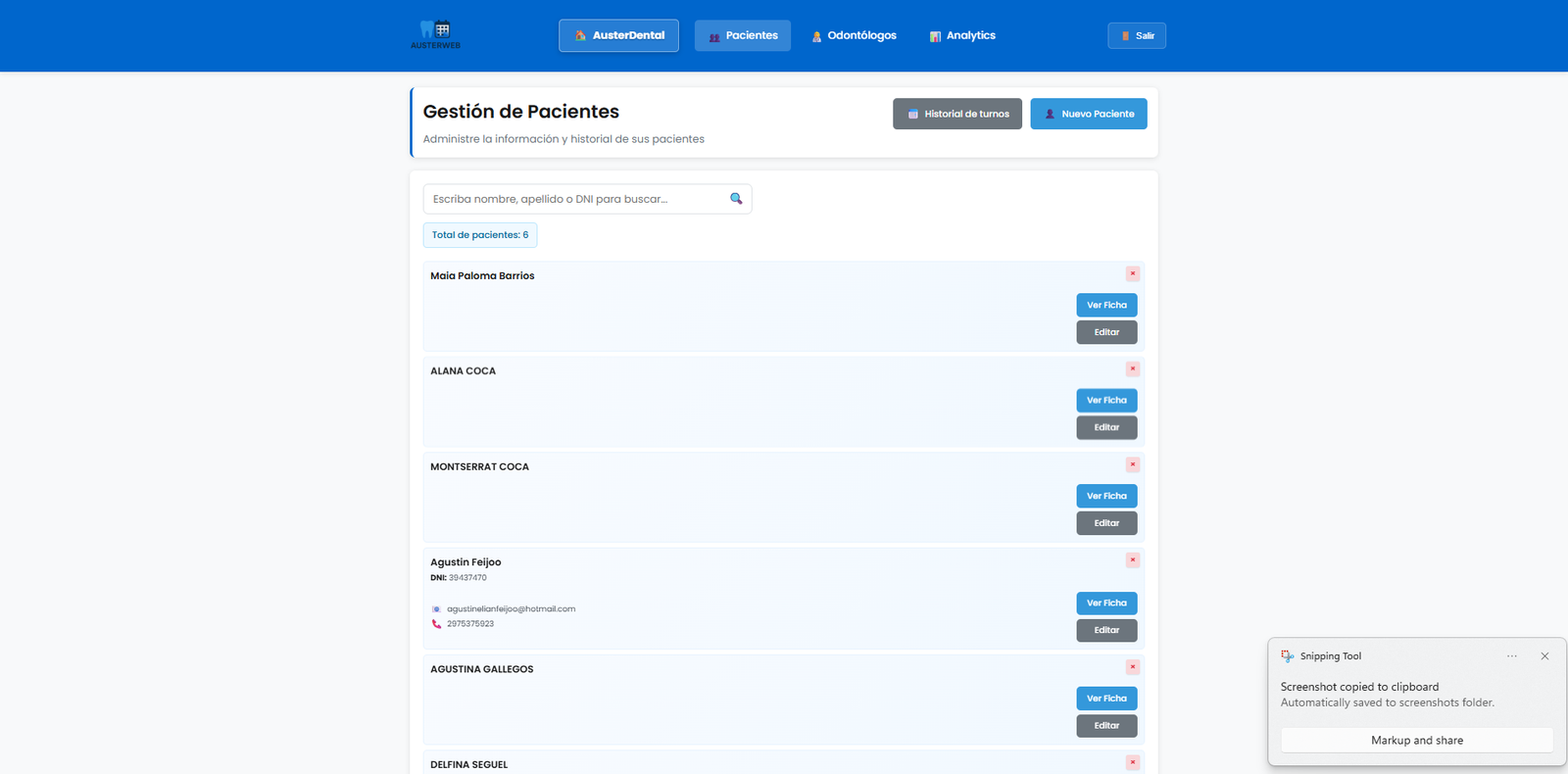Open Snipping Tool notification options menu

tap(1512, 656)
